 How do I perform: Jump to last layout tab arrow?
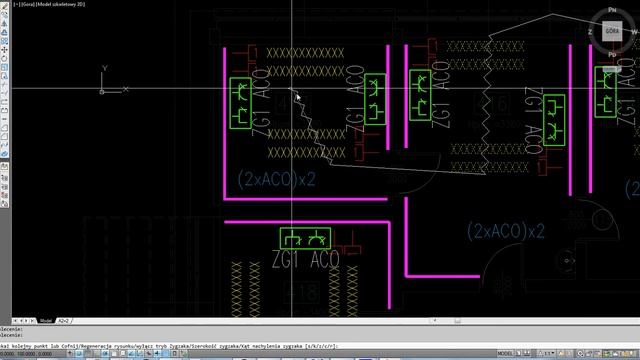tap(32, 321)
